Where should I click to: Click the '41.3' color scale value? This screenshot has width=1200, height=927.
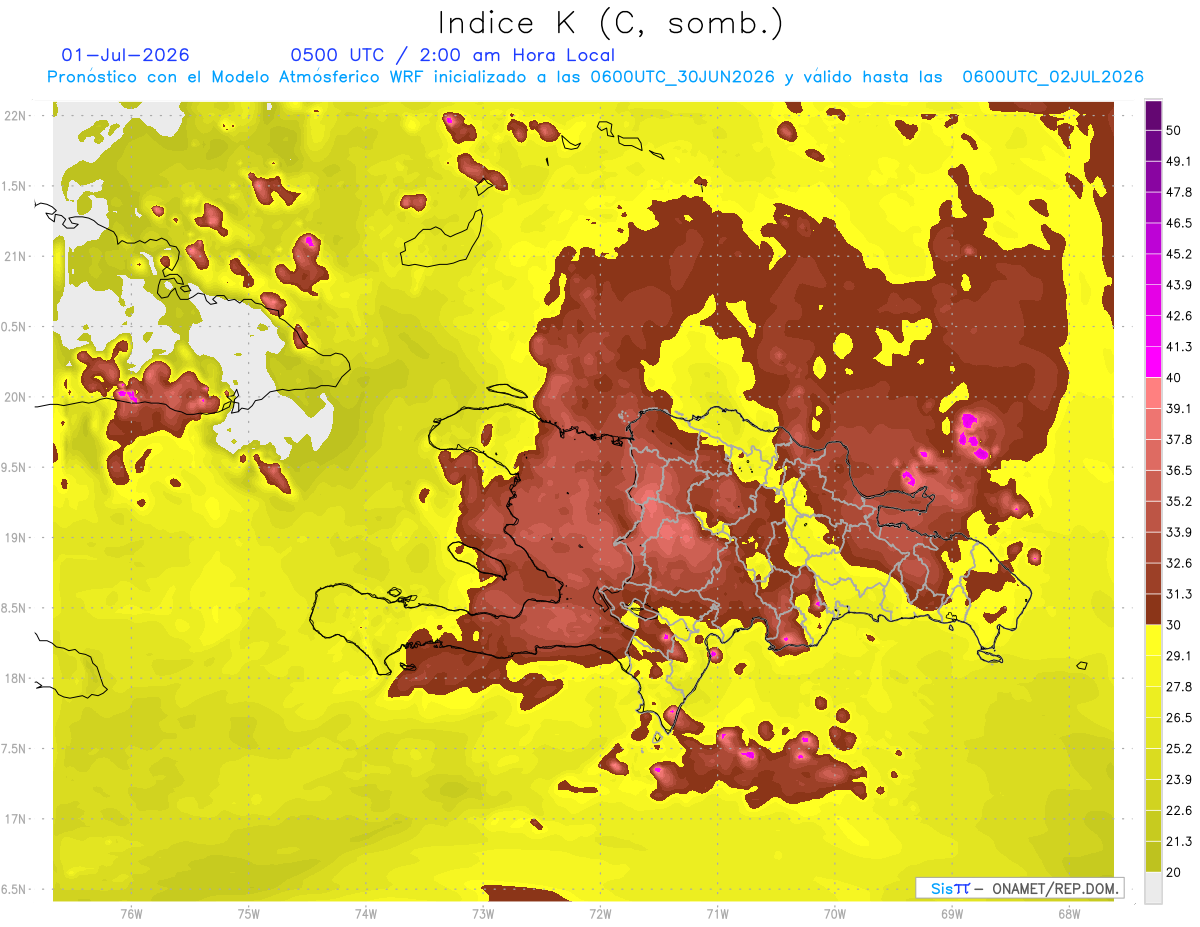(x=1179, y=347)
